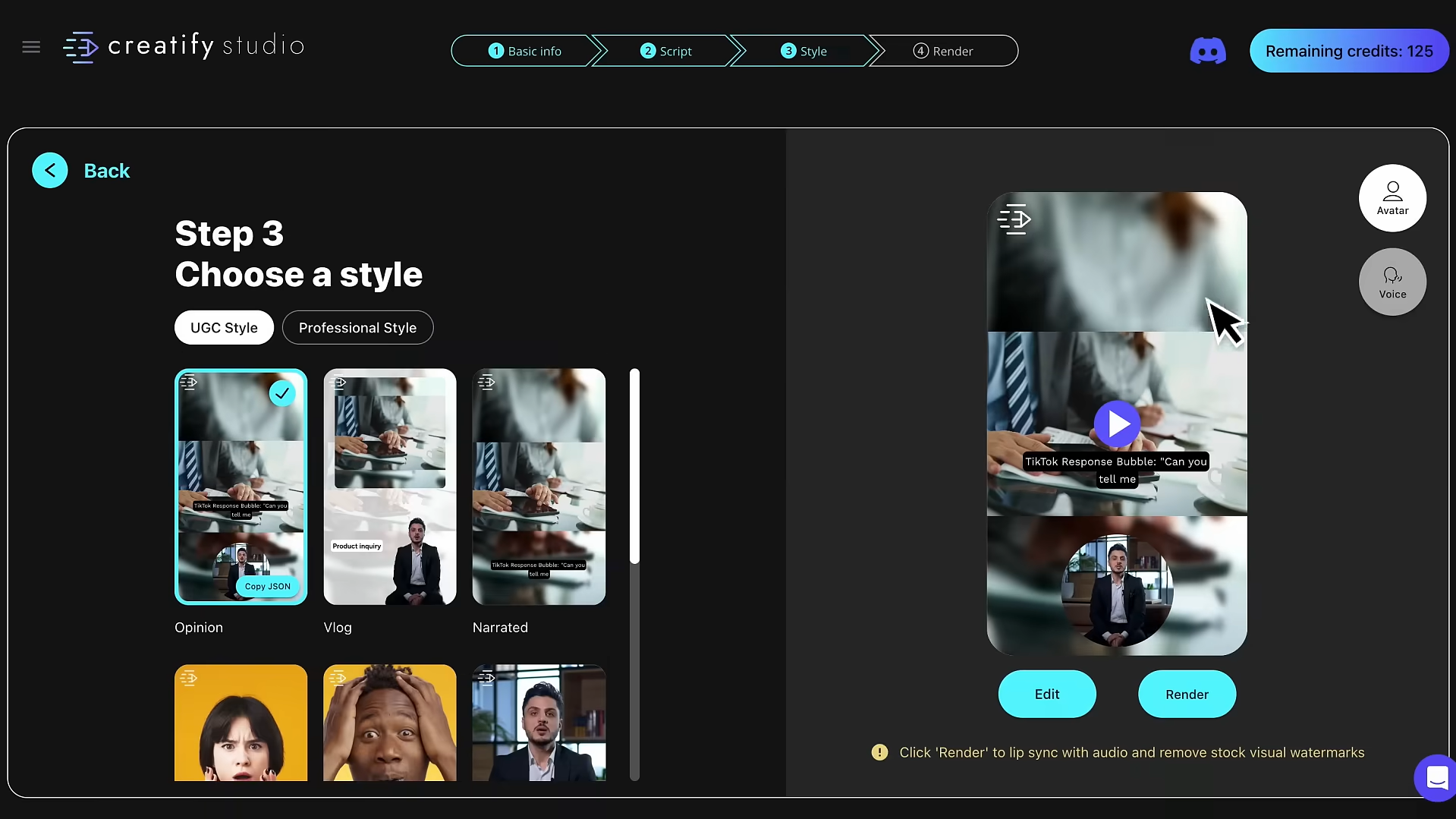Viewport: 1456px width, 819px height.
Task: Open the Discord community icon
Action: click(1207, 50)
